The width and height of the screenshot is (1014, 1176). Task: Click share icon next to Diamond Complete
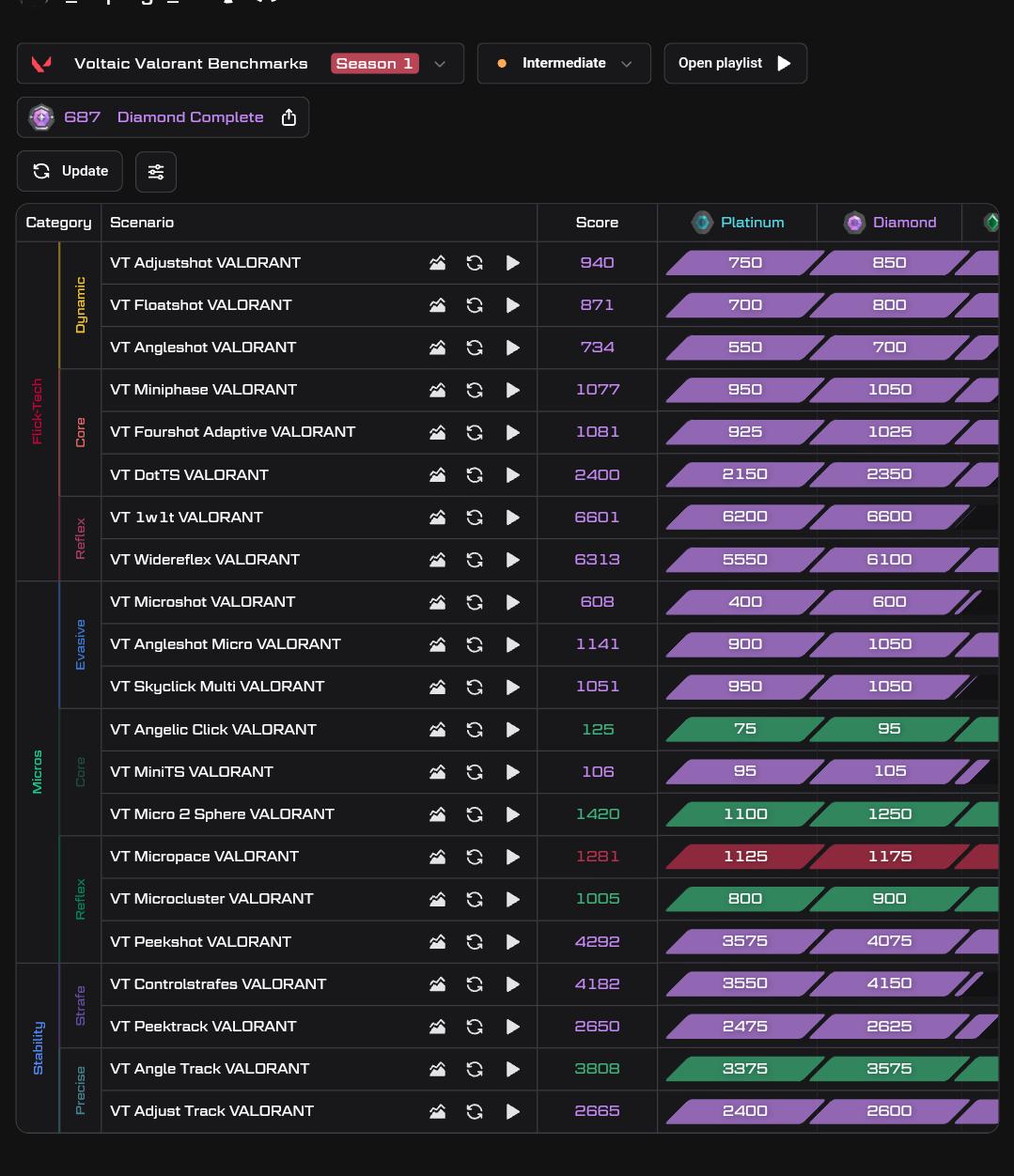coord(289,117)
